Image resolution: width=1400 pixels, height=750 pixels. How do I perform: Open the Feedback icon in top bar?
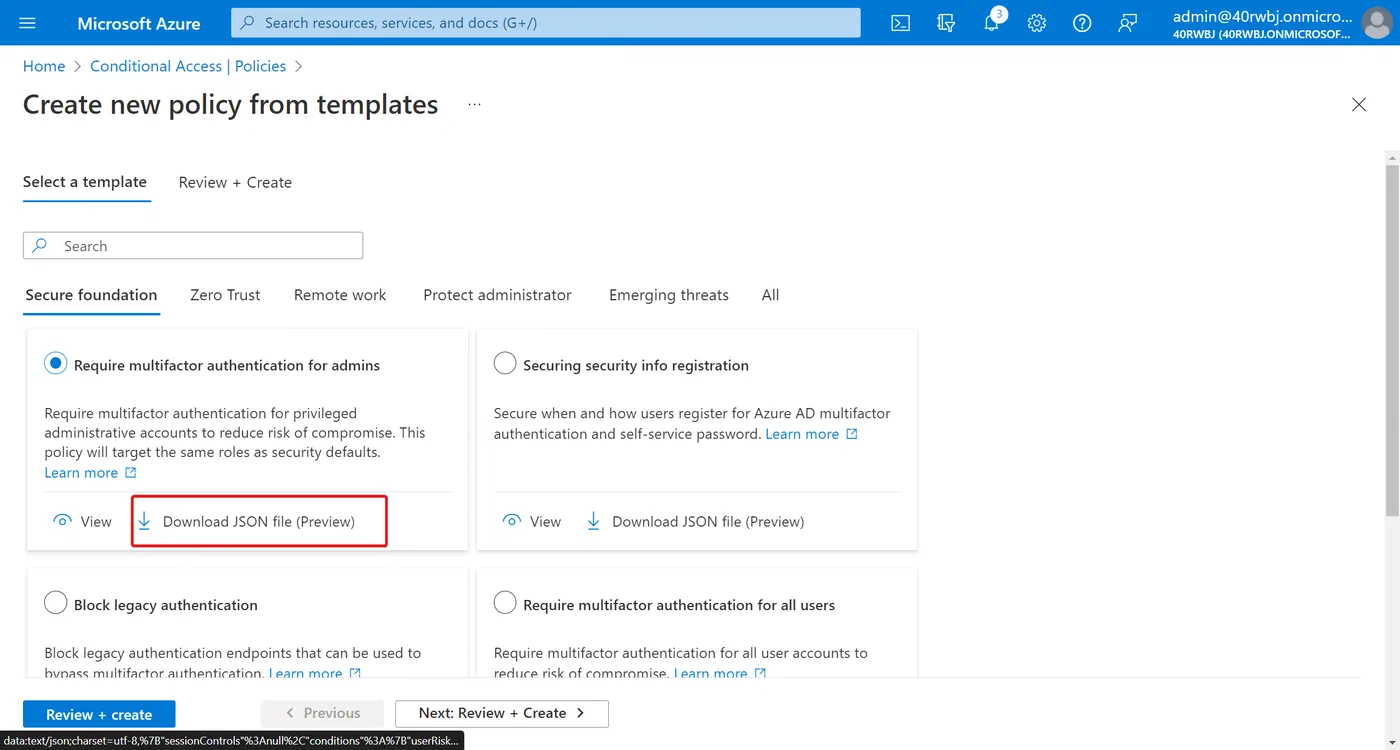point(1128,23)
